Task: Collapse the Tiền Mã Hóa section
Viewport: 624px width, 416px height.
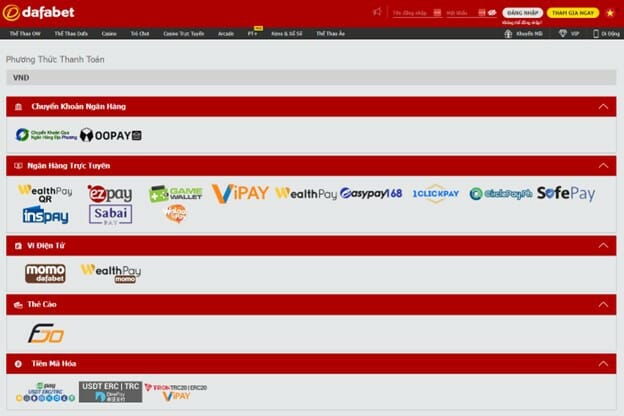Action: 603,363
